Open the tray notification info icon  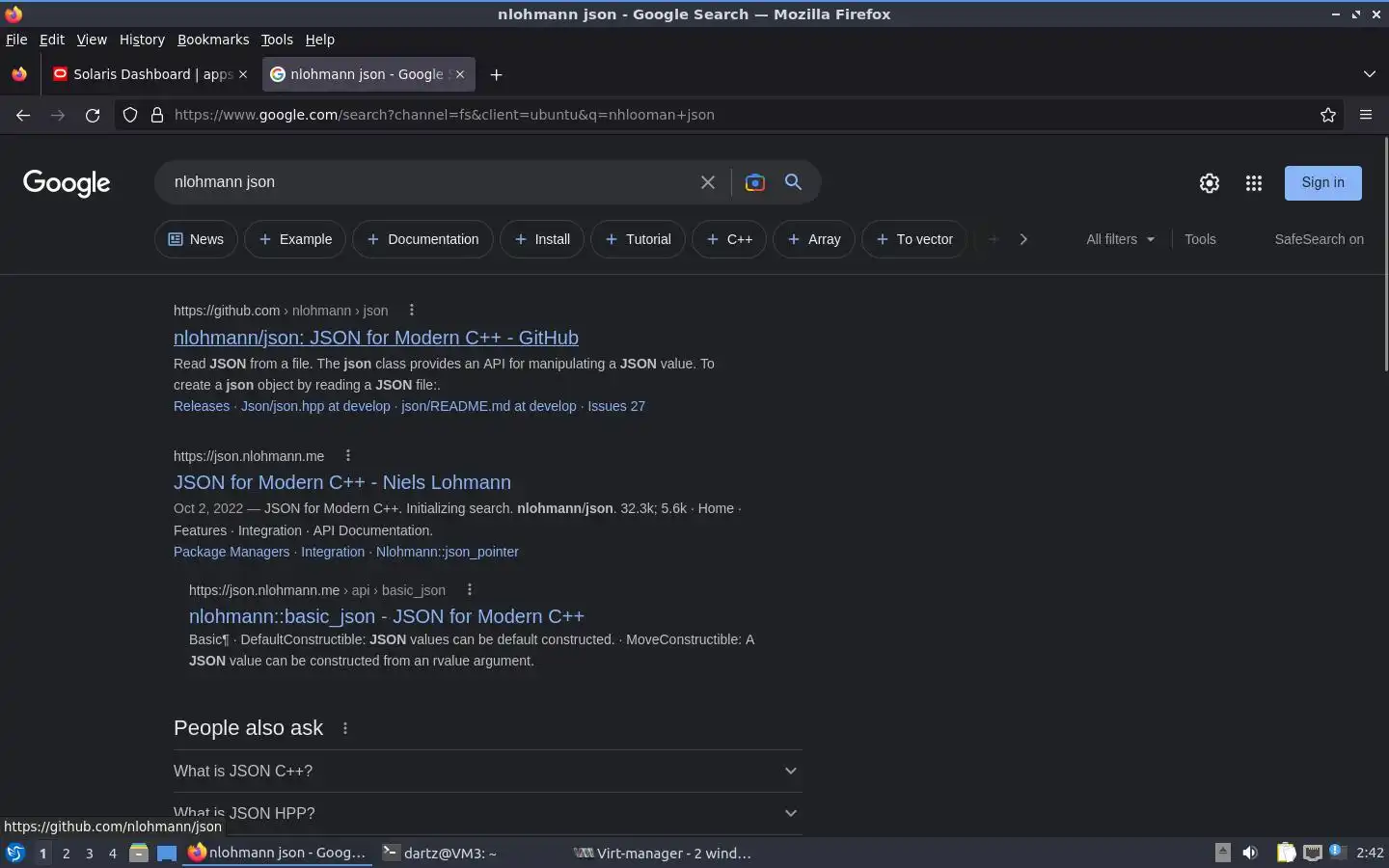1336,852
